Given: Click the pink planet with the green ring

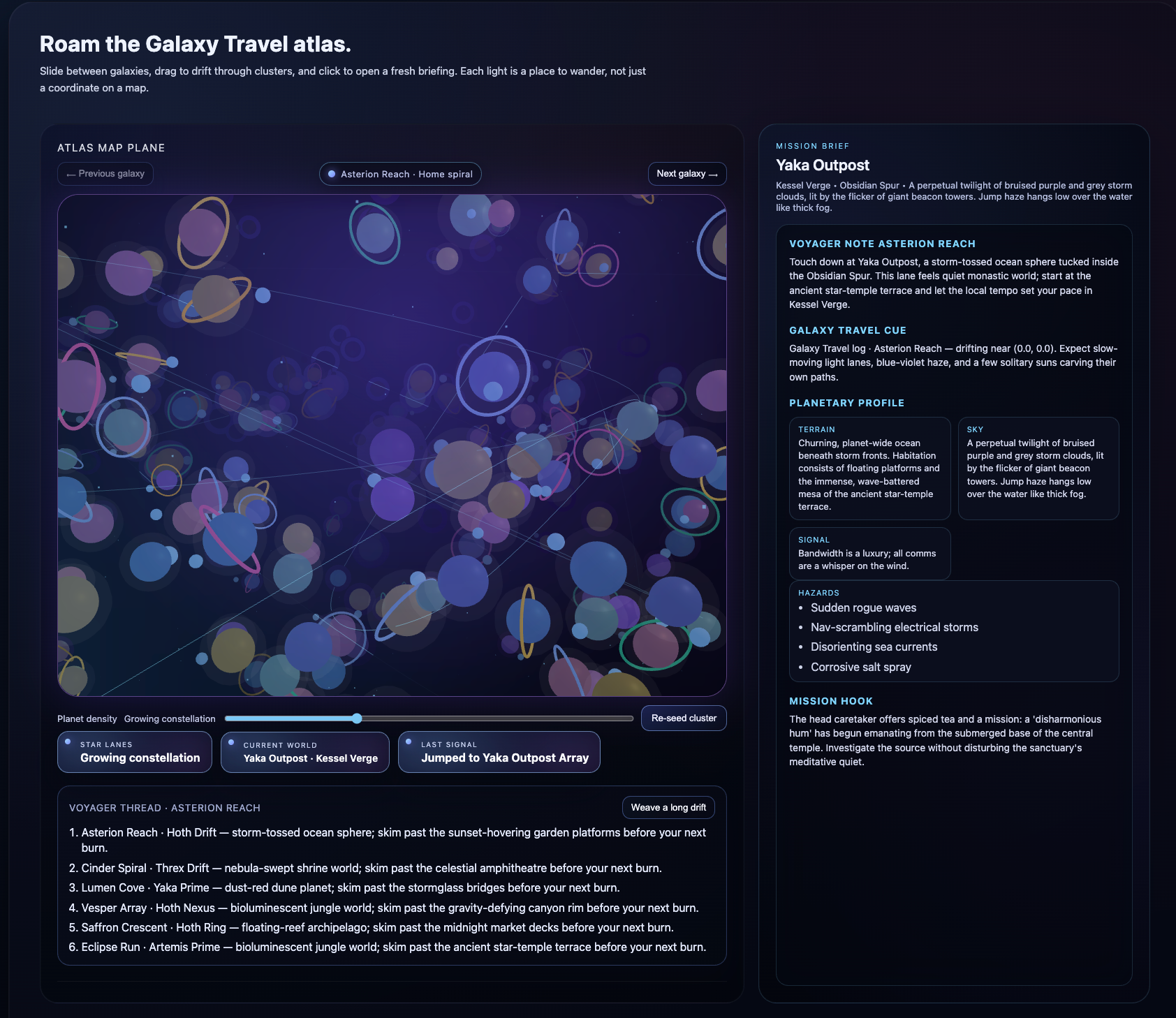Looking at the screenshot, I should [655, 645].
